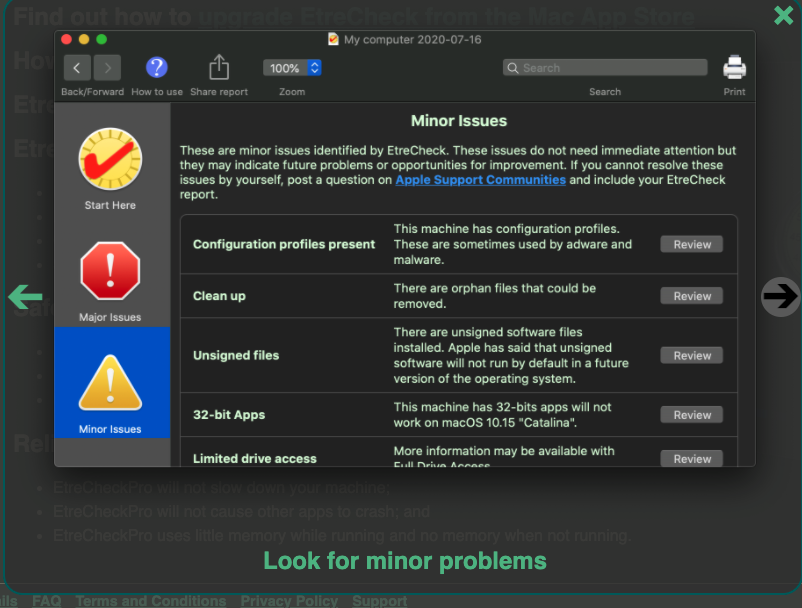802x608 pixels.
Task: Select Major Issues in the sidebar
Action: tap(110, 281)
